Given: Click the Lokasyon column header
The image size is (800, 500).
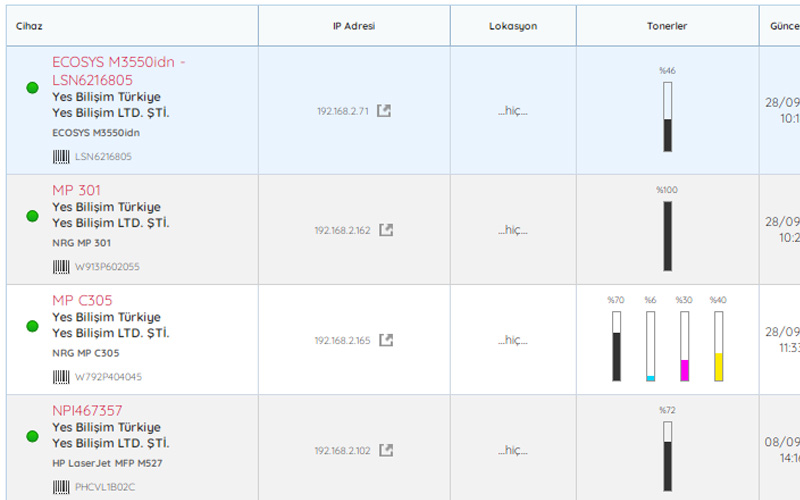Looking at the screenshot, I should [513, 26].
